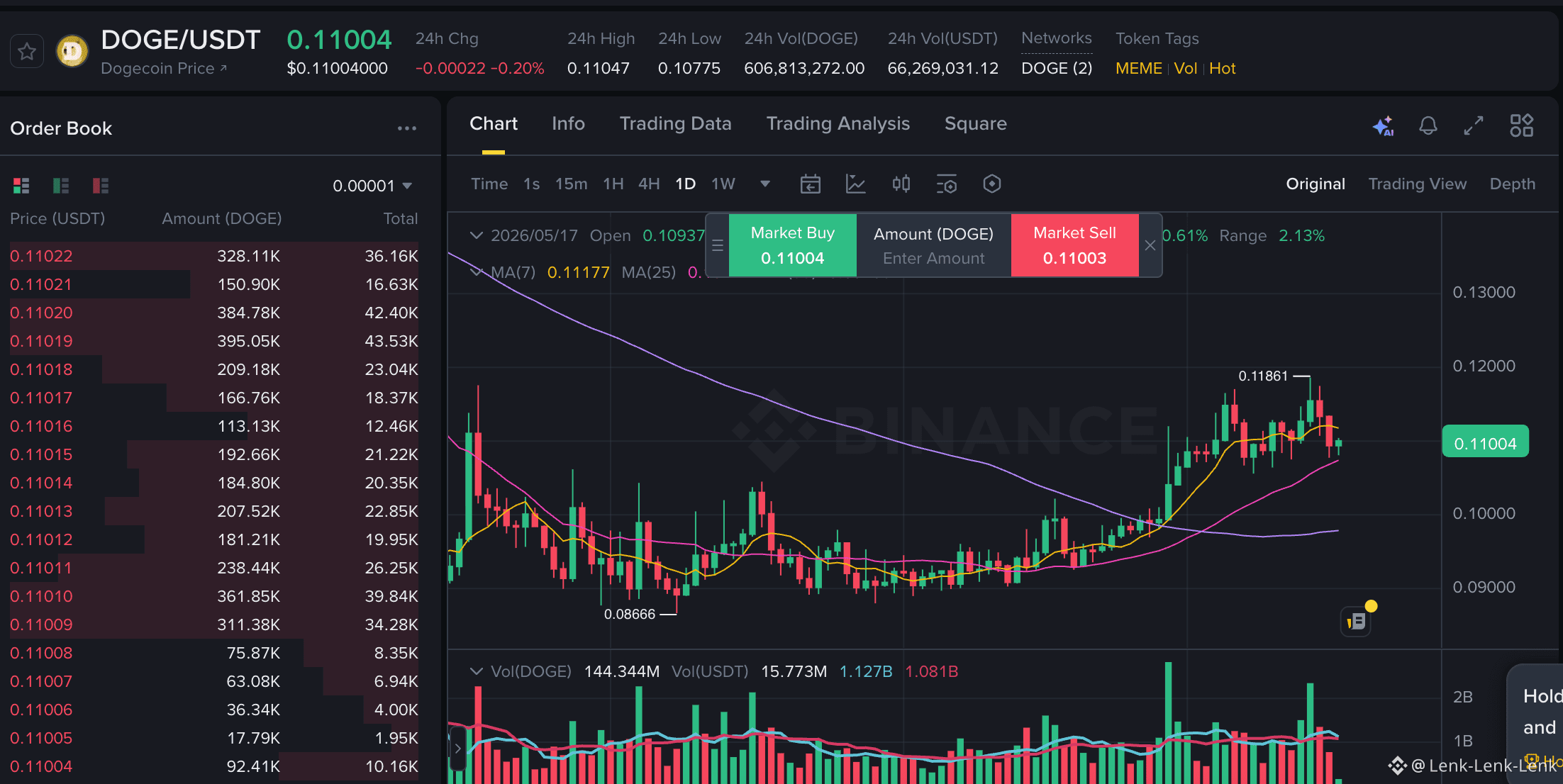The image size is (1563, 784).
Task: Select the 0.11009 ask price row
Action: [x=214, y=625]
